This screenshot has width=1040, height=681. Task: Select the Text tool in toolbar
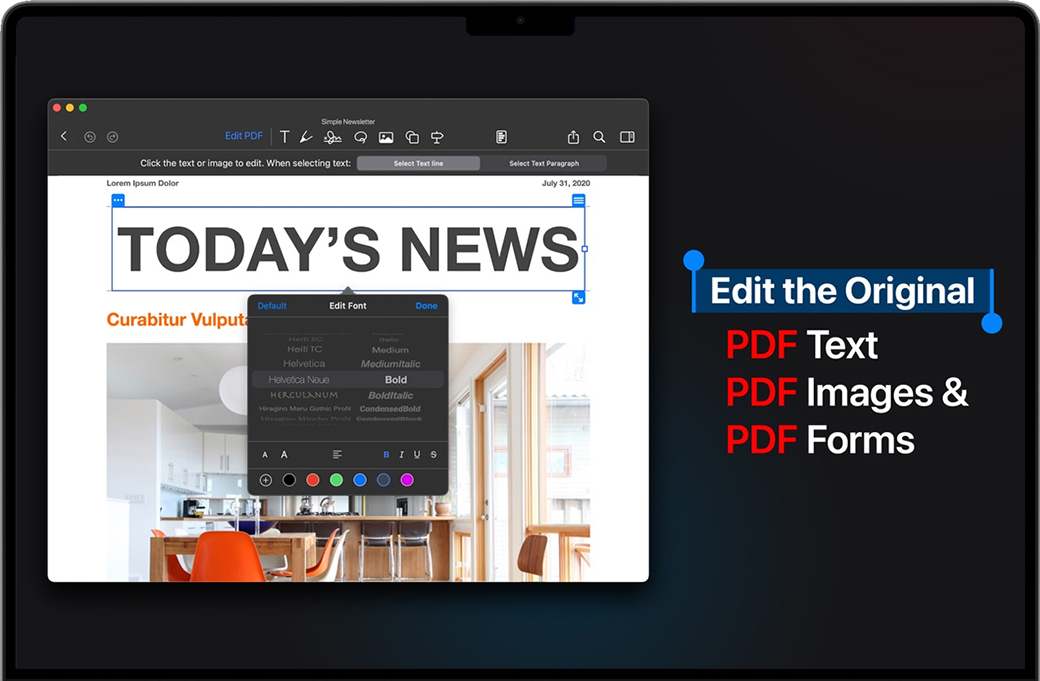click(x=285, y=137)
